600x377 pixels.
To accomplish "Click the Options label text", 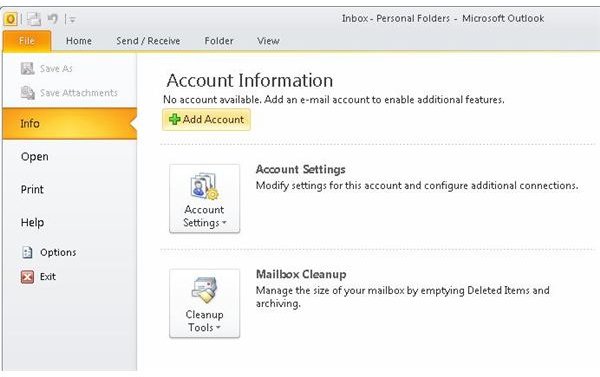I will click(x=58, y=252).
